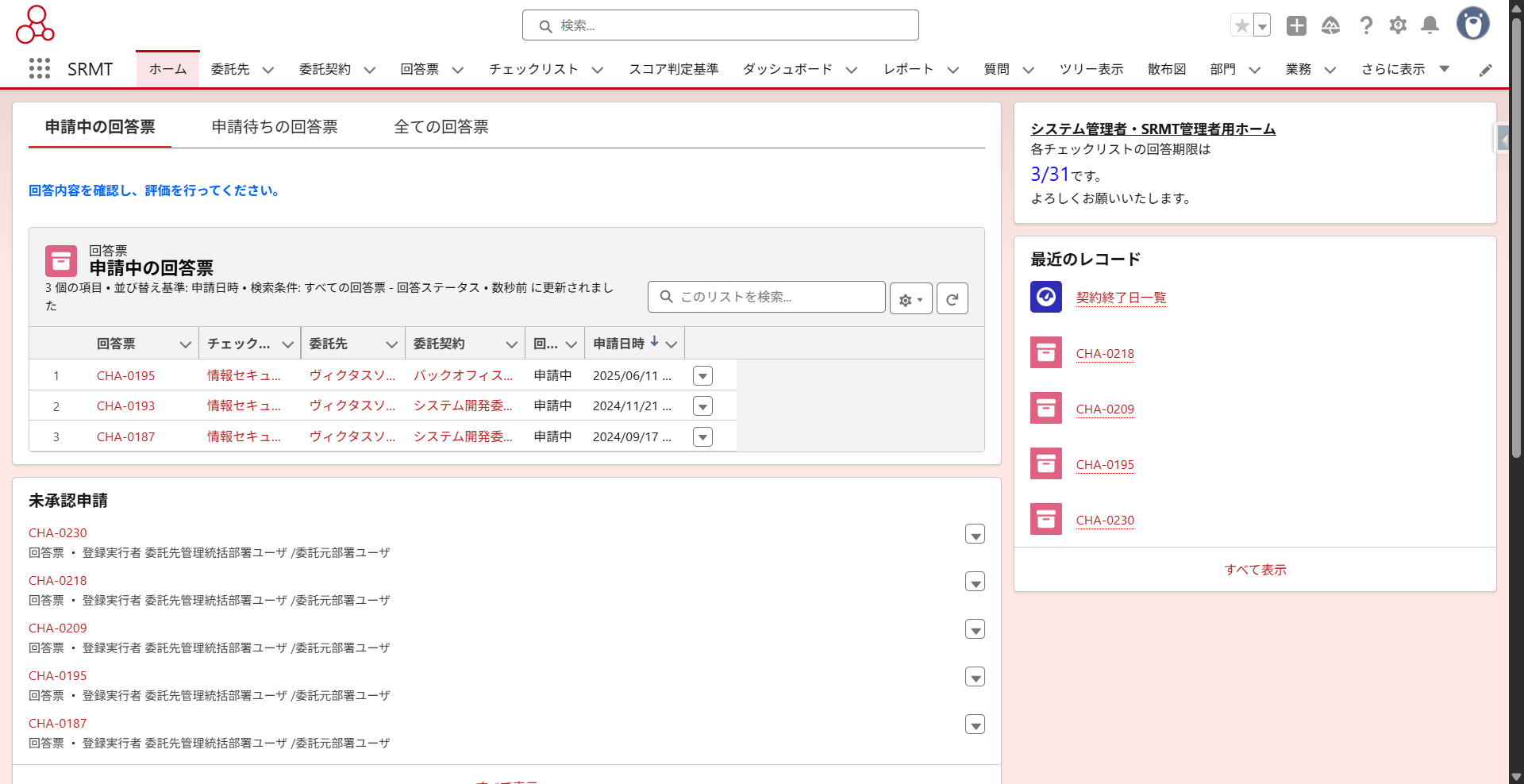The width and height of the screenshot is (1524, 784).
Task: Click すべて表示 under recent records
Action: click(x=1255, y=570)
